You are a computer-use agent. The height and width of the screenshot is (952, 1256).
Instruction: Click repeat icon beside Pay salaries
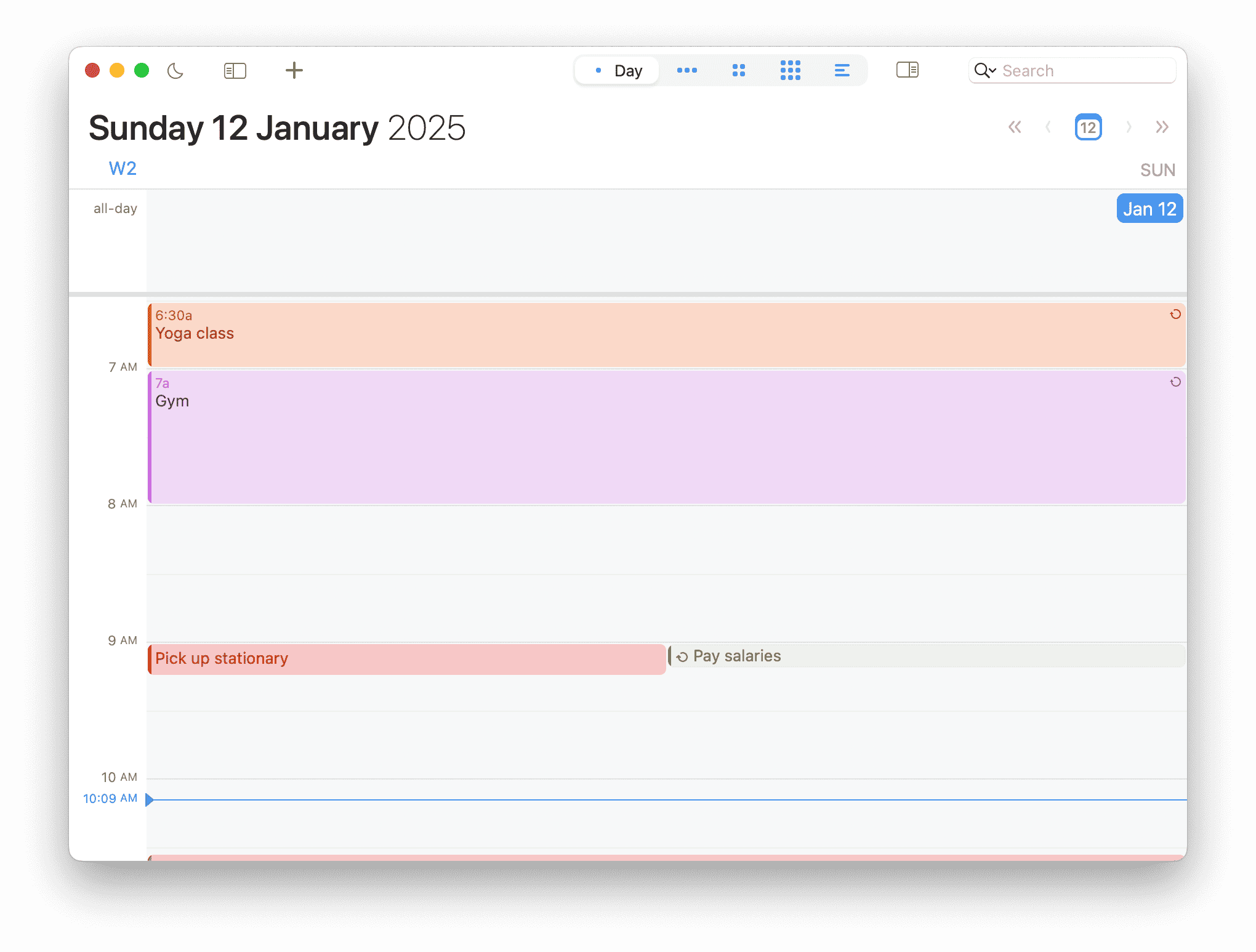click(682, 657)
